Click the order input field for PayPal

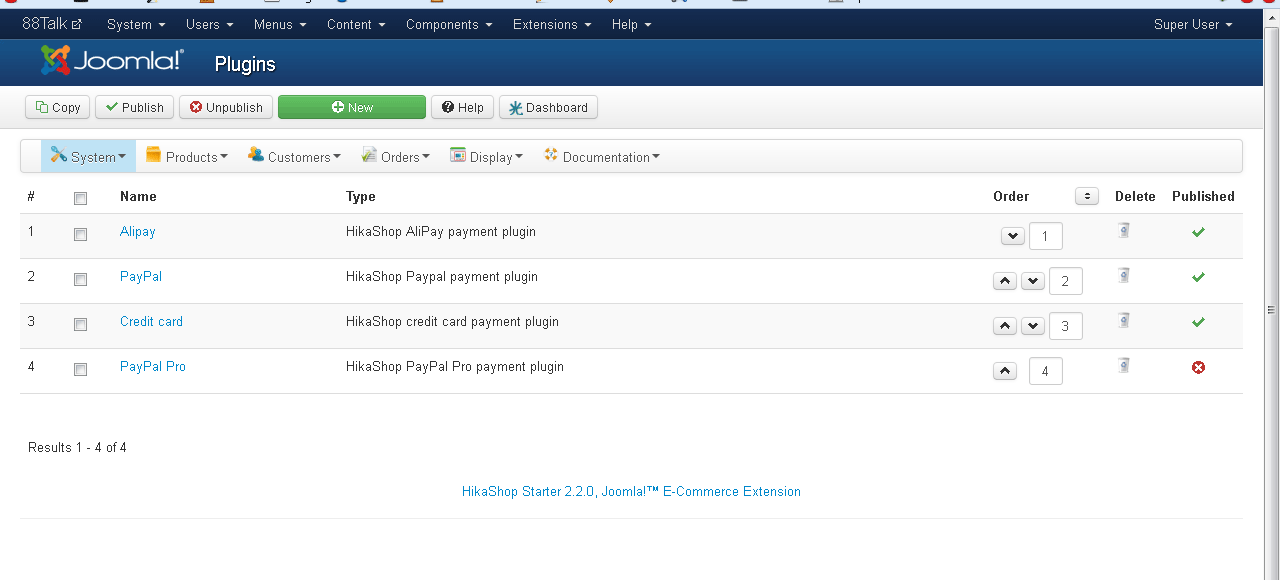1065,281
